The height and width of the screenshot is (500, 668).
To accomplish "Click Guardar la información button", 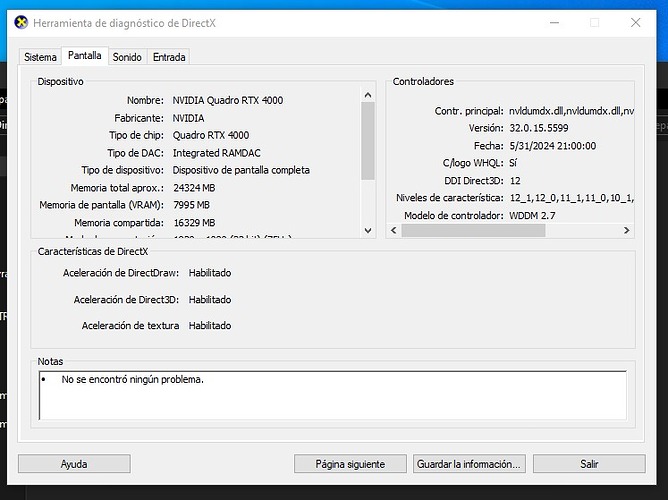I will [x=469, y=464].
